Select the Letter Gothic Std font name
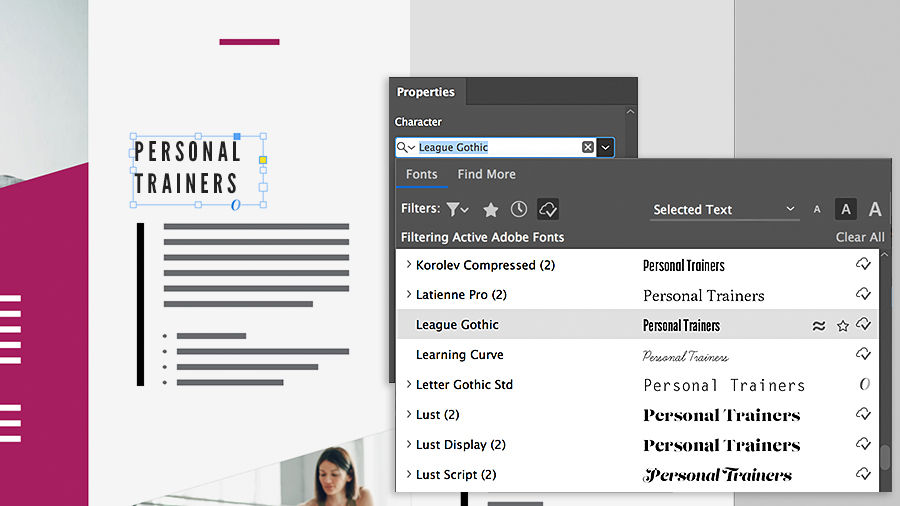The width and height of the screenshot is (900, 506). (x=464, y=384)
